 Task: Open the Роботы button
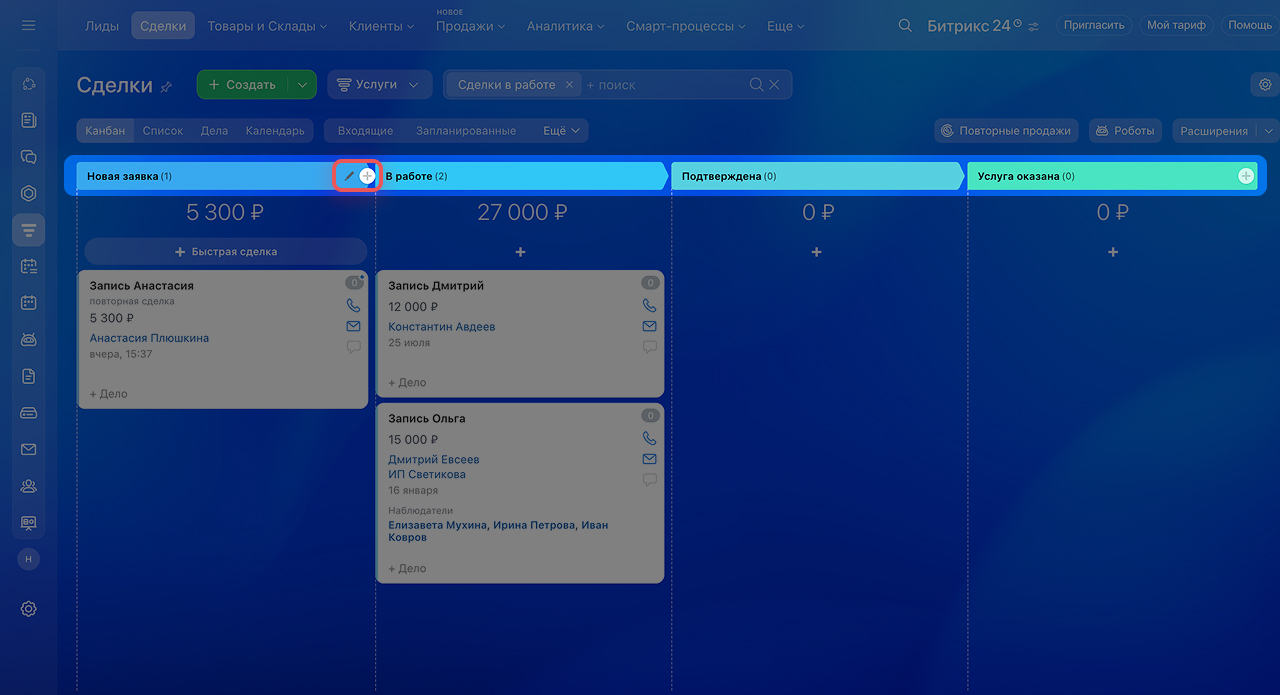[1124, 131]
